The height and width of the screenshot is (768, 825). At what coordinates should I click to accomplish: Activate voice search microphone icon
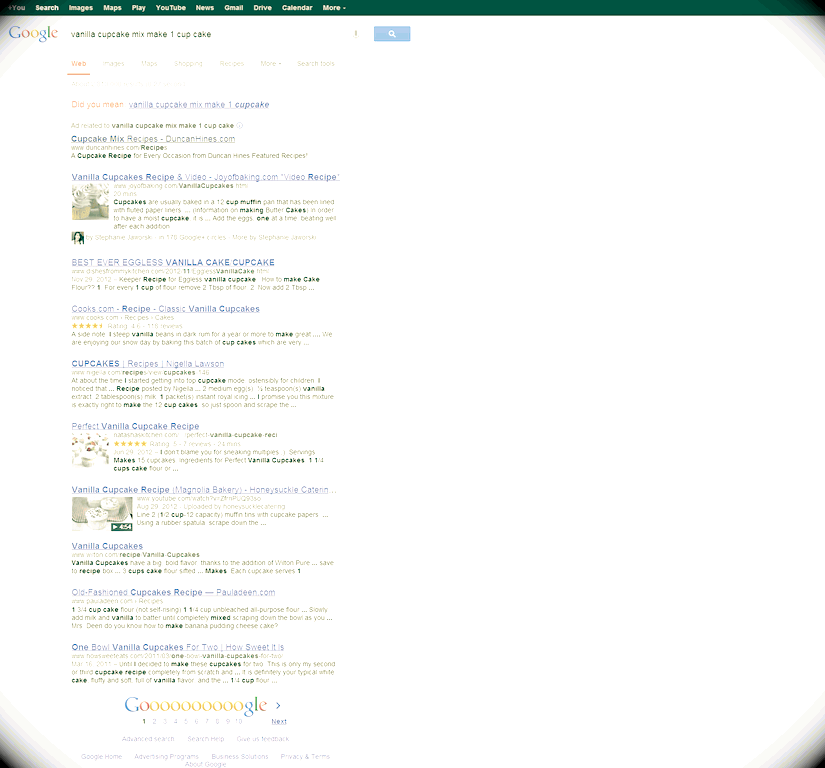click(356, 34)
